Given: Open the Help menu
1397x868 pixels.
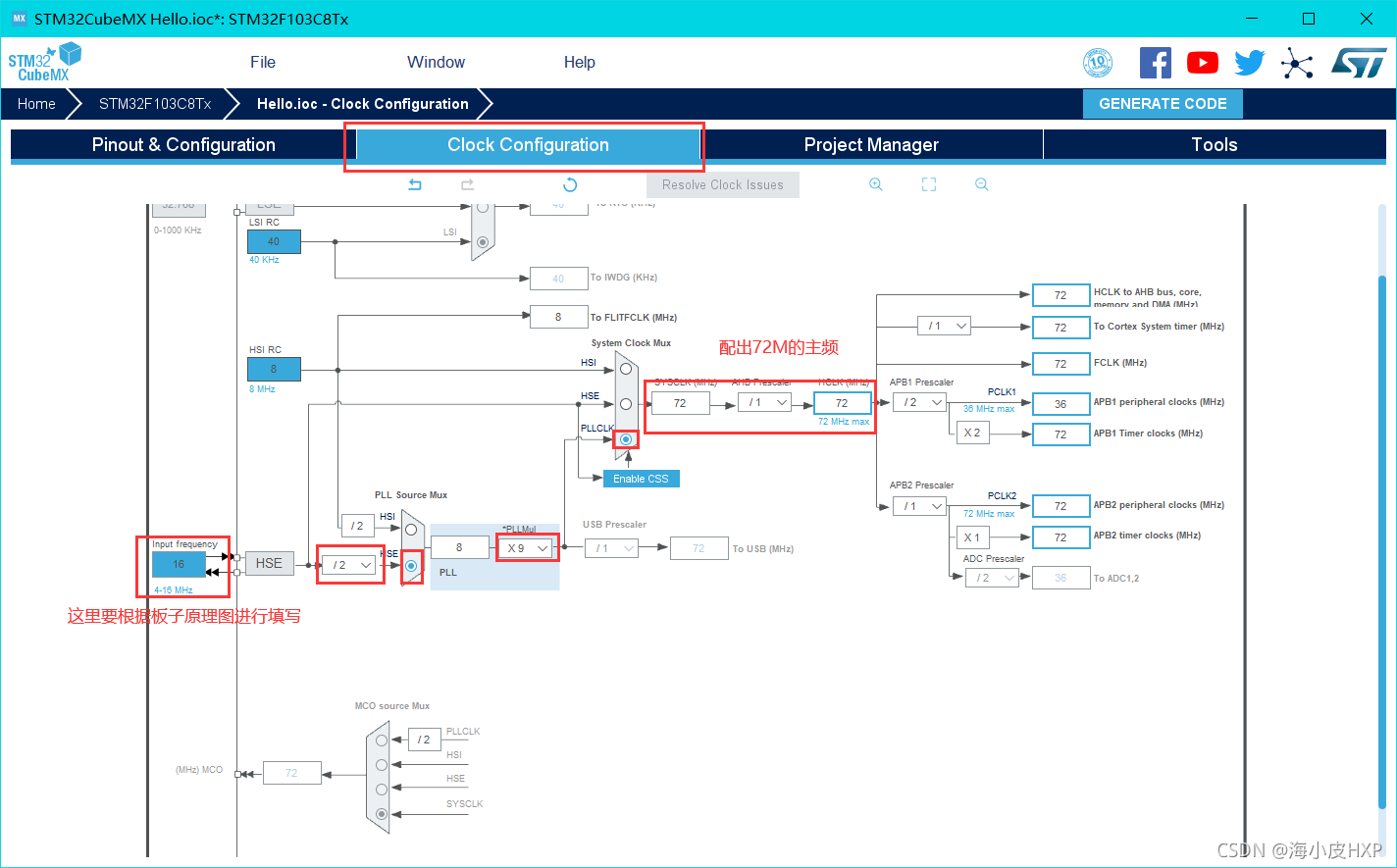Looking at the screenshot, I should pos(579,62).
